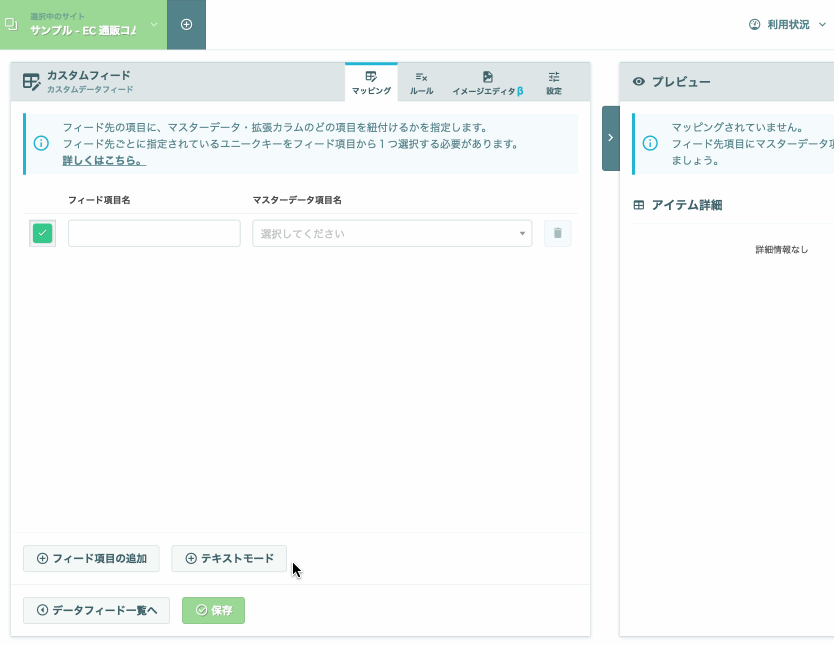Click the フィード項目の追加 button
This screenshot has width=834, height=645.
pos(91,558)
